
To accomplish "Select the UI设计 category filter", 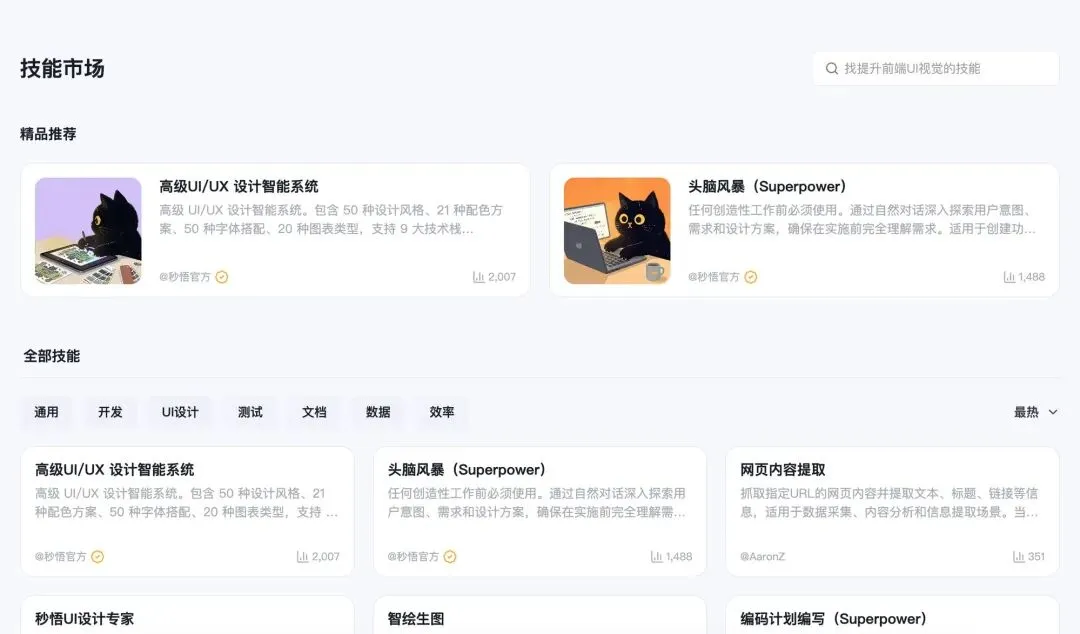I will pos(180,412).
